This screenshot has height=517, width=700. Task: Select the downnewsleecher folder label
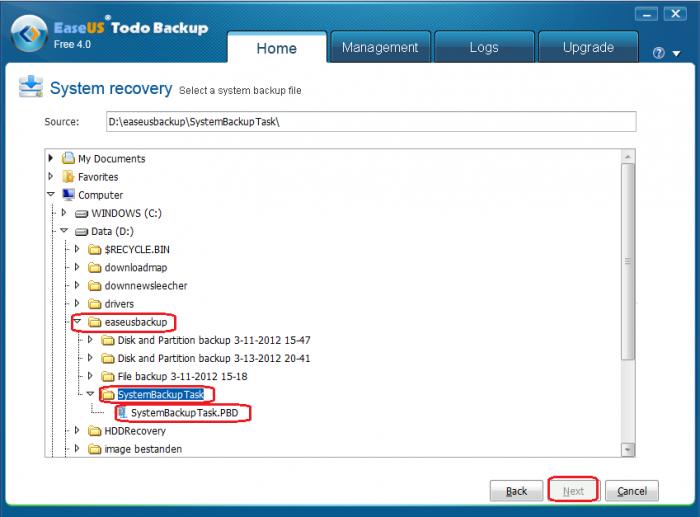[x=146, y=286]
